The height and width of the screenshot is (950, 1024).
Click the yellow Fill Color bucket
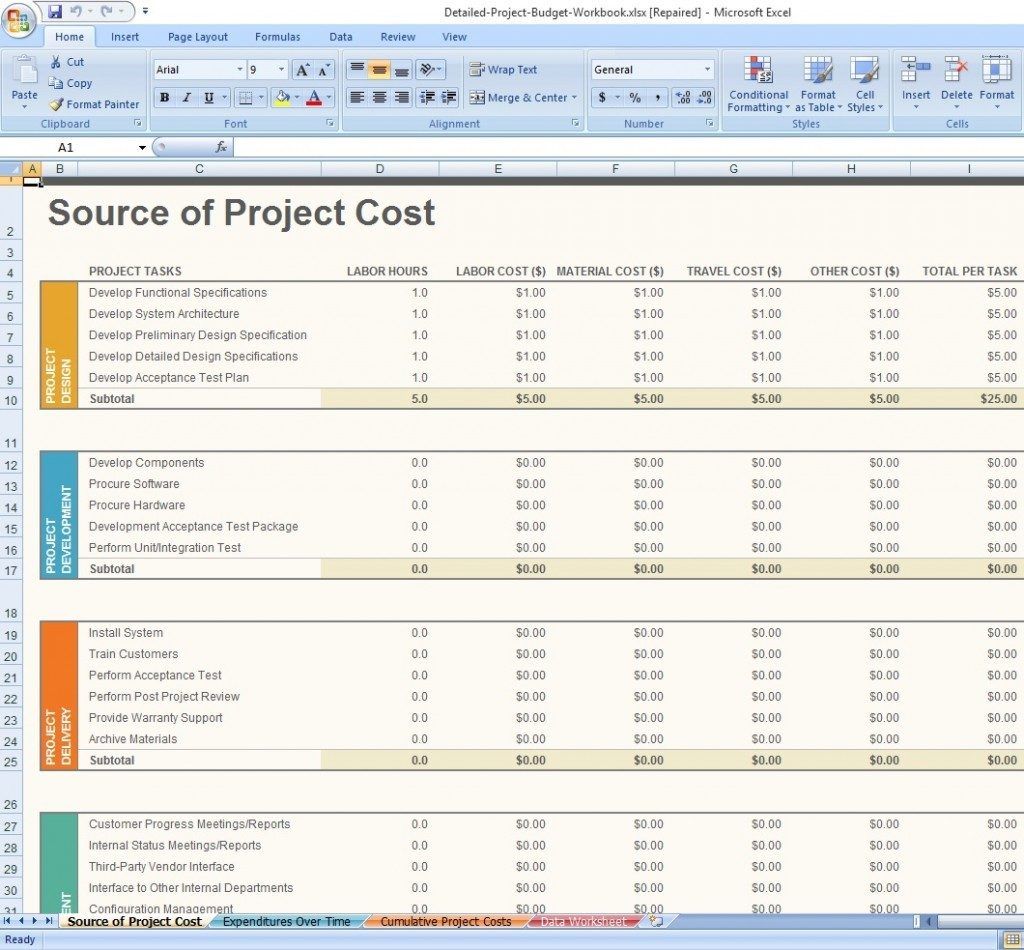tap(281, 98)
